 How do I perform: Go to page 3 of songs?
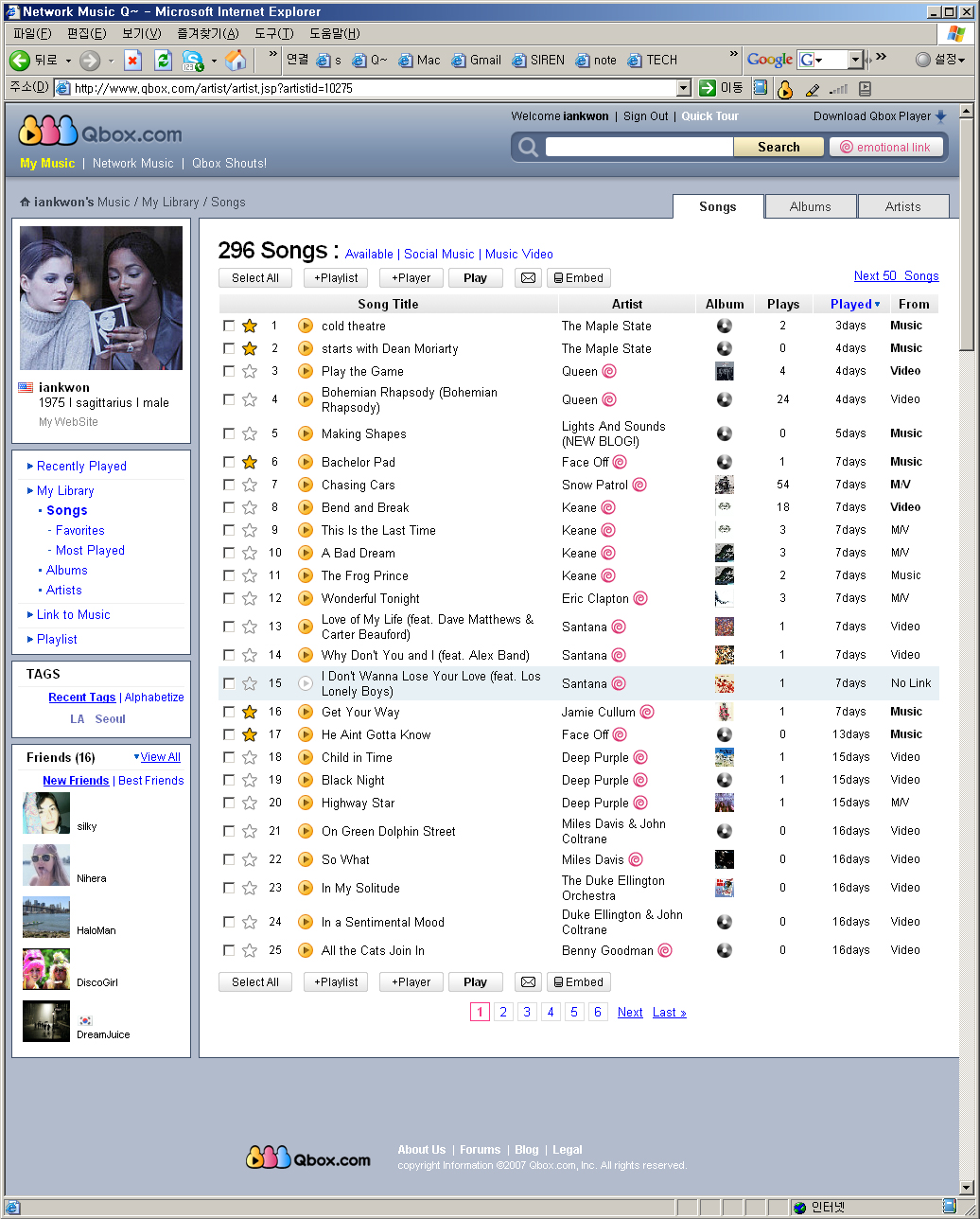pos(527,1012)
